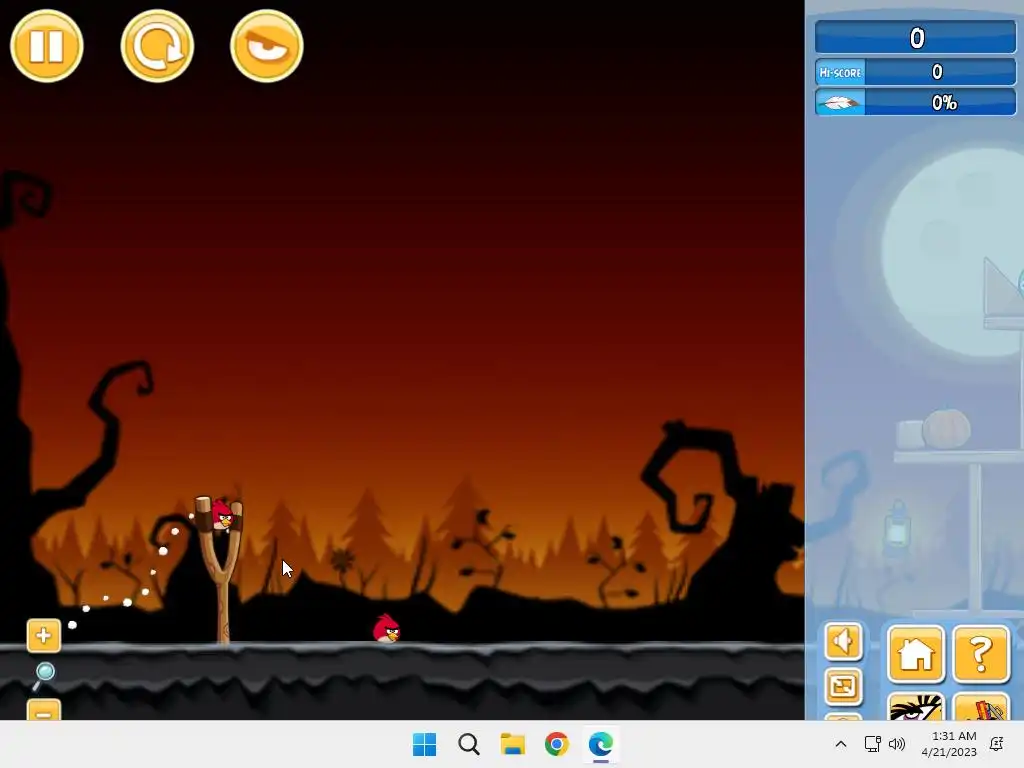Open the network status tray icon
Screen dimensions: 1024x768
(x=872, y=744)
